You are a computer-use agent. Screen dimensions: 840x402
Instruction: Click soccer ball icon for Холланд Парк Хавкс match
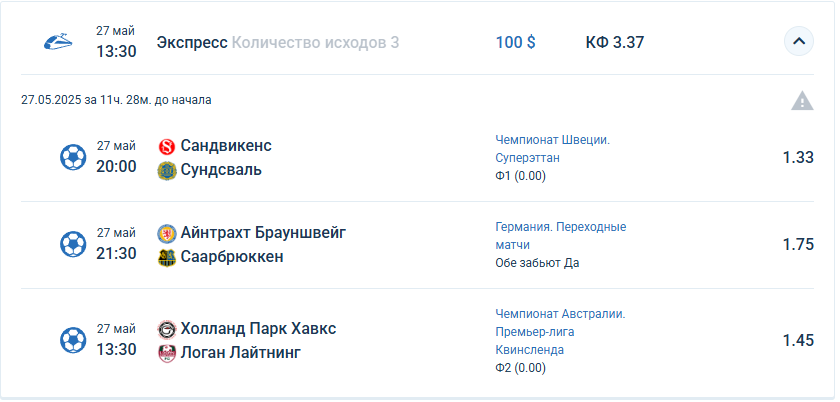tap(73, 340)
